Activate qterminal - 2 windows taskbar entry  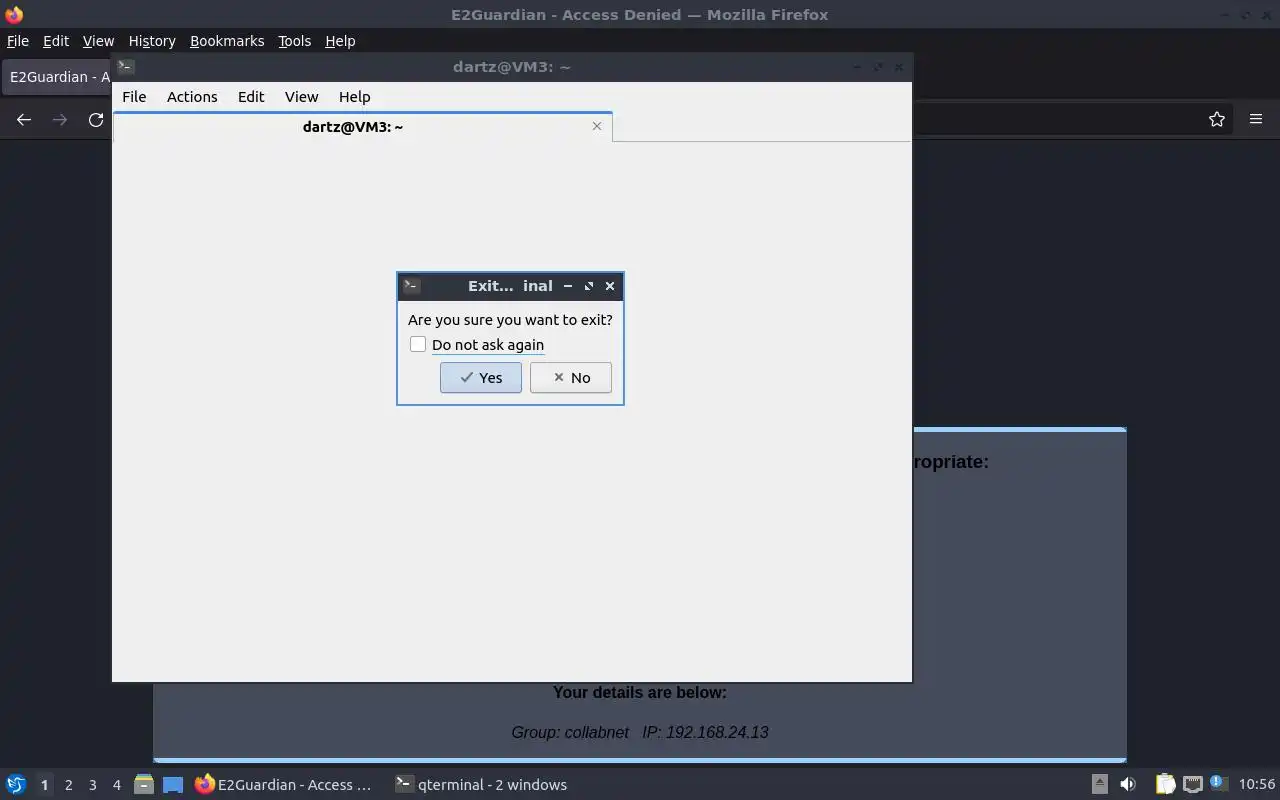point(481,784)
